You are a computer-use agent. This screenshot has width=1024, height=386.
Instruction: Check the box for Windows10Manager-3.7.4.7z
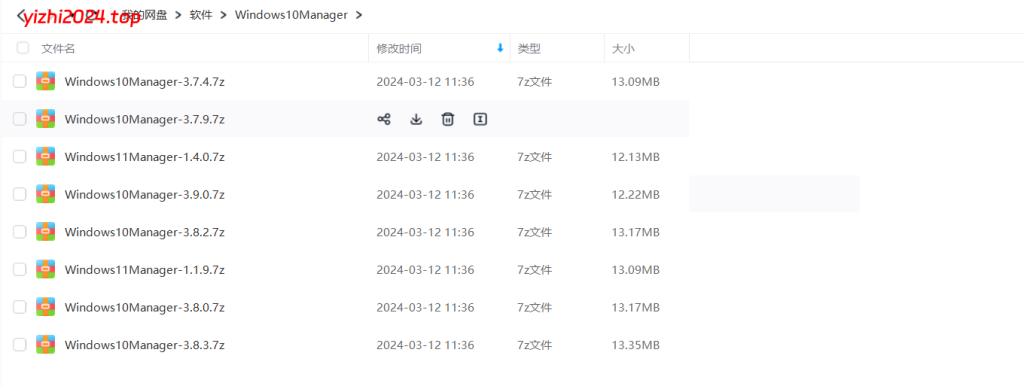pyautogui.click(x=20, y=81)
